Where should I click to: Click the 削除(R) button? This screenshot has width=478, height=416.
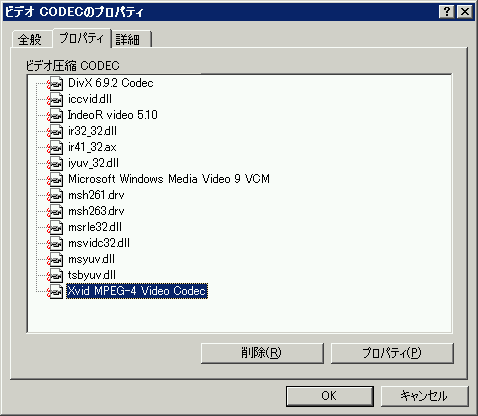click(x=262, y=353)
